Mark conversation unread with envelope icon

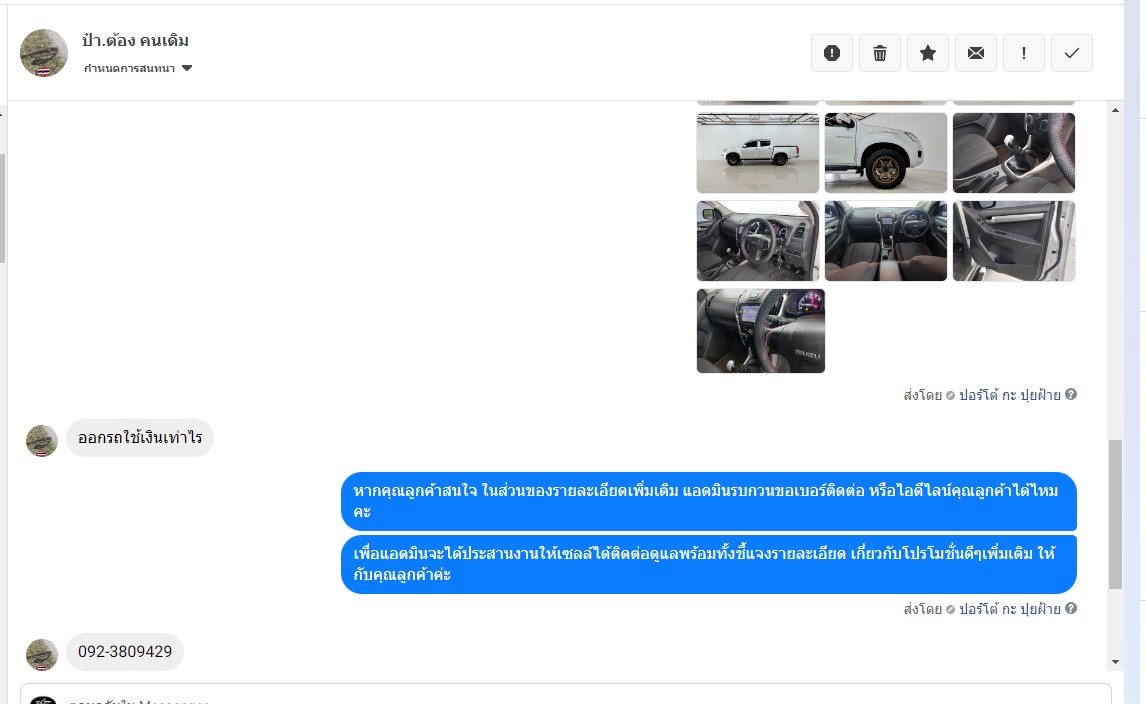[x=976, y=53]
